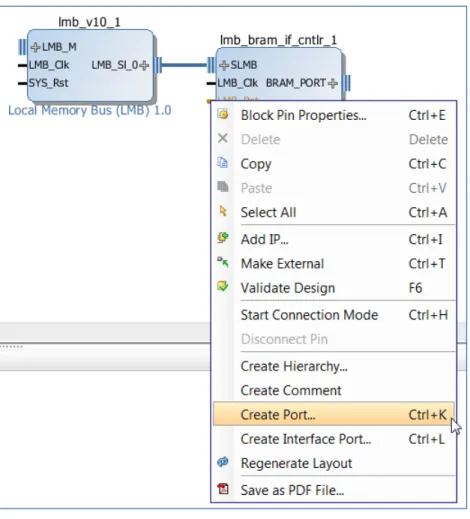The height and width of the screenshot is (519, 470).
Task: Open Local Memory Bus (LMB) 1.0 link
Action: pyautogui.click(x=90, y=110)
